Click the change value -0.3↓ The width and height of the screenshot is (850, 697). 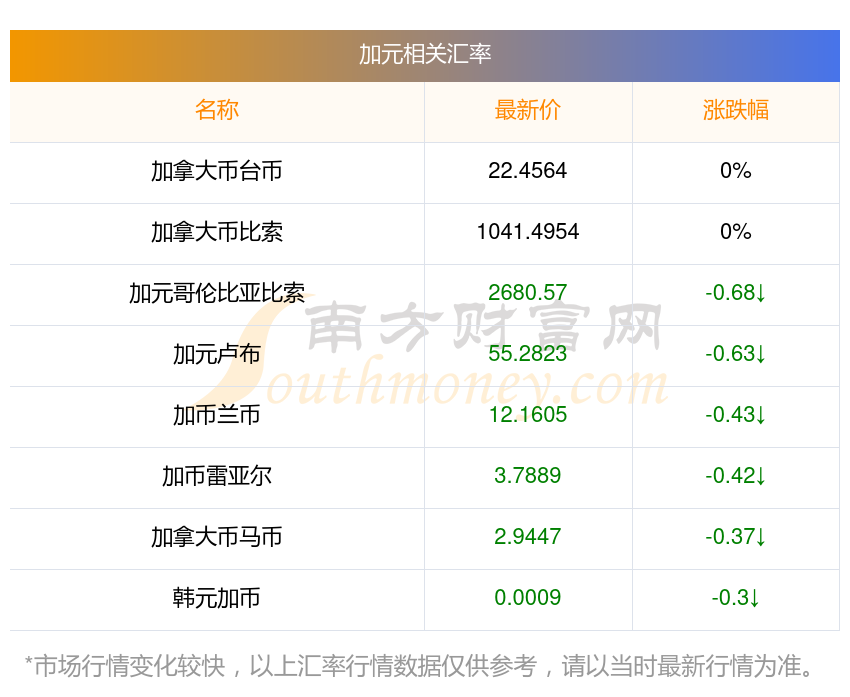click(x=736, y=598)
